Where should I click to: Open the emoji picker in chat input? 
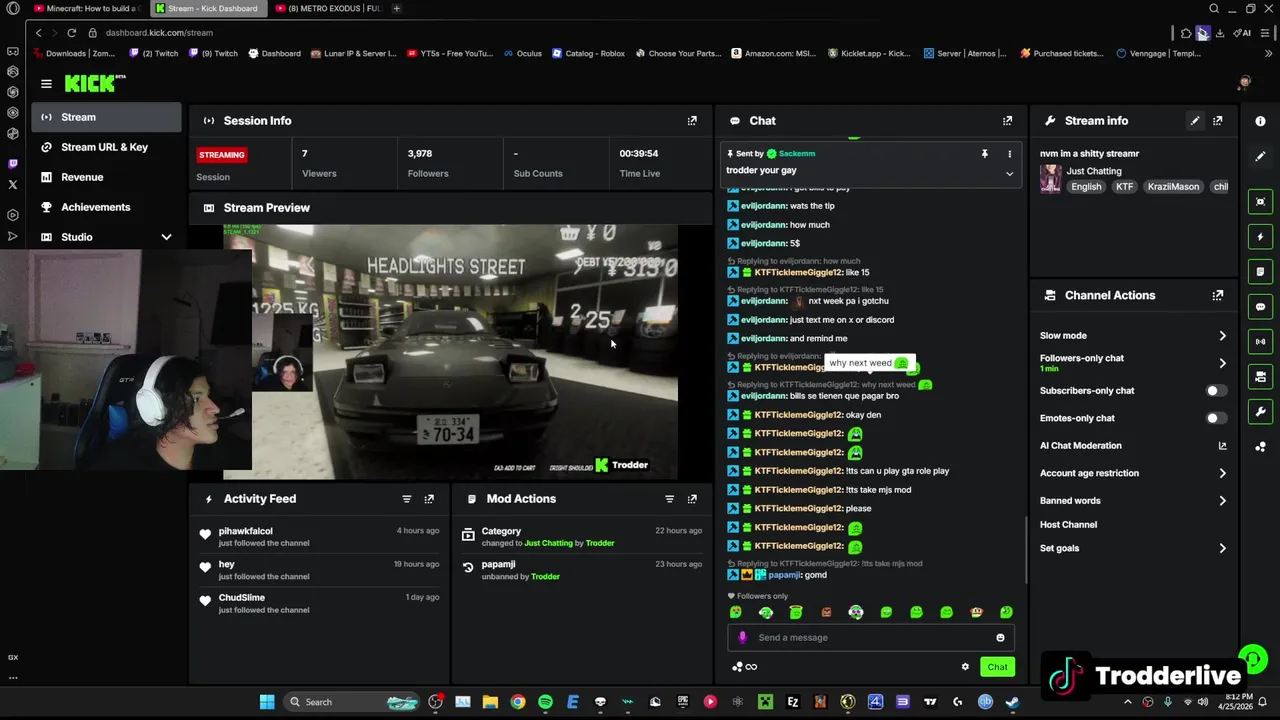(x=1000, y=638)
